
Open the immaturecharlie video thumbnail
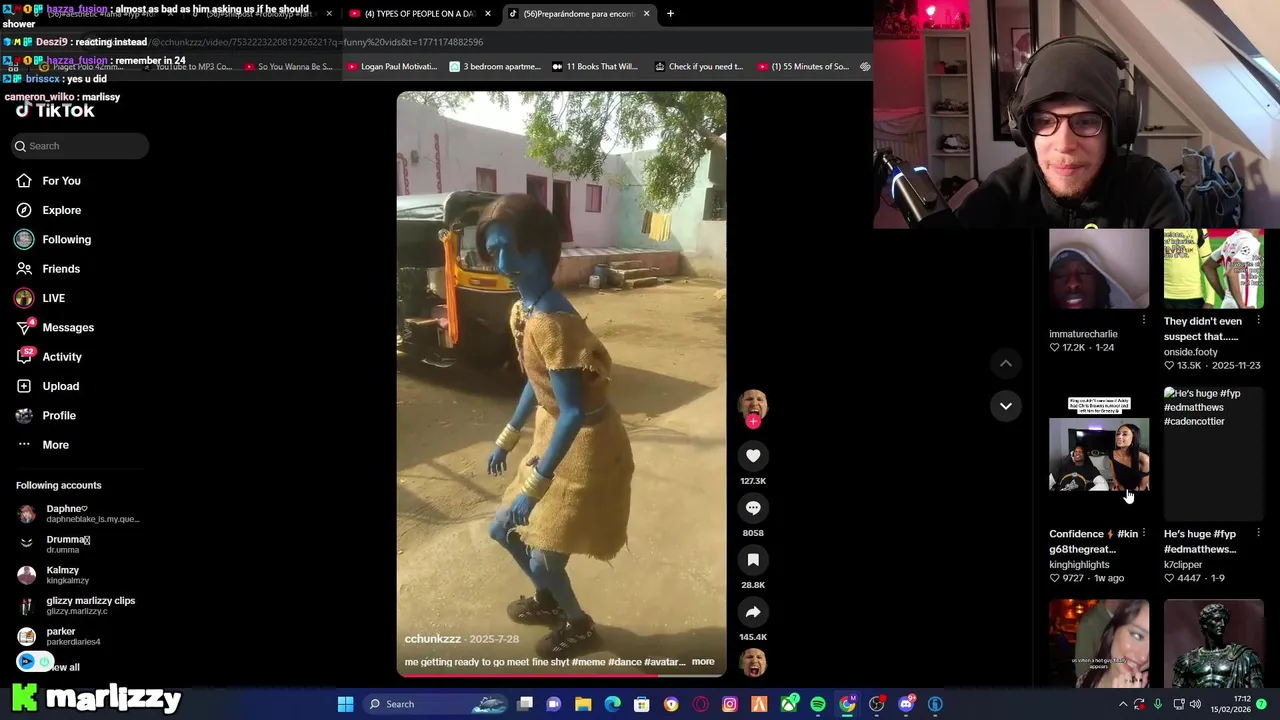tap(1099, 269)
